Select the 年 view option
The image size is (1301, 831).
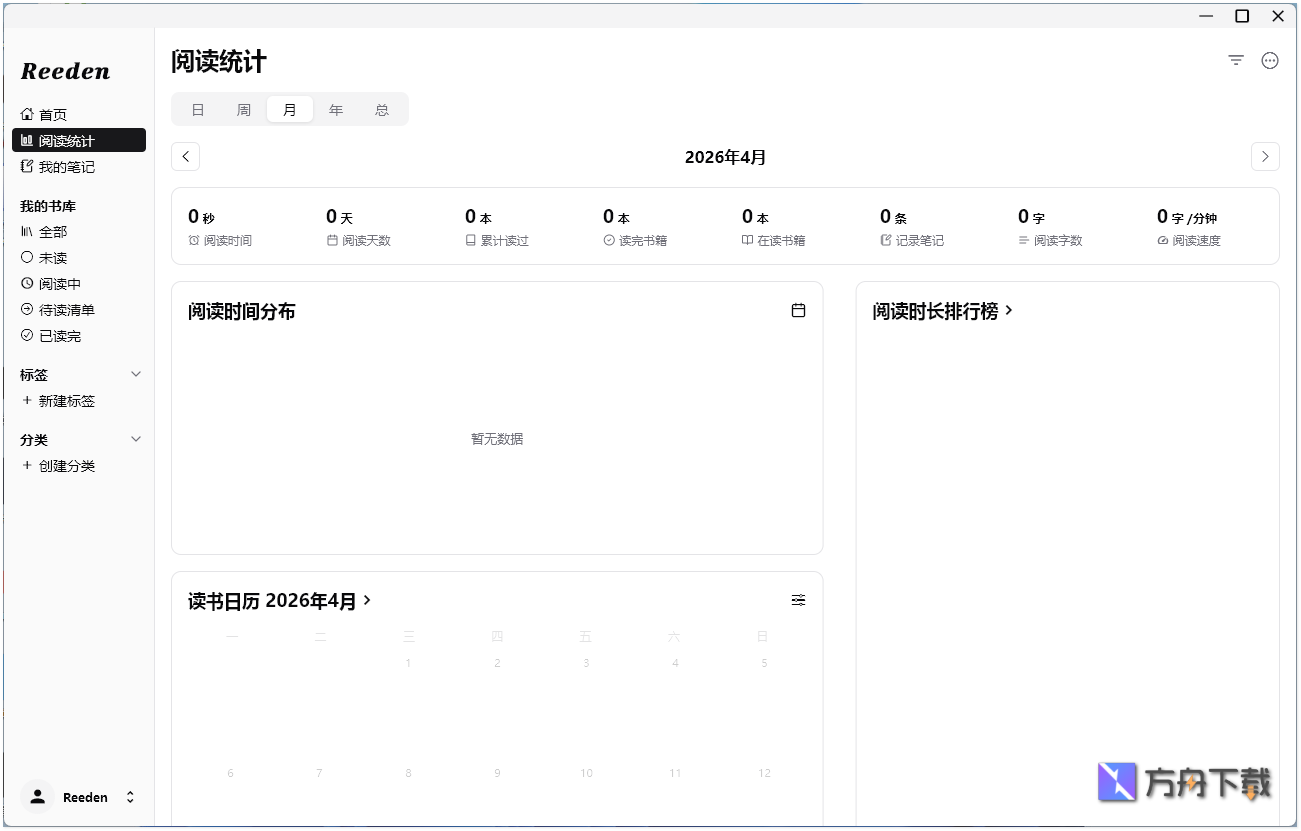coord(336,109)
